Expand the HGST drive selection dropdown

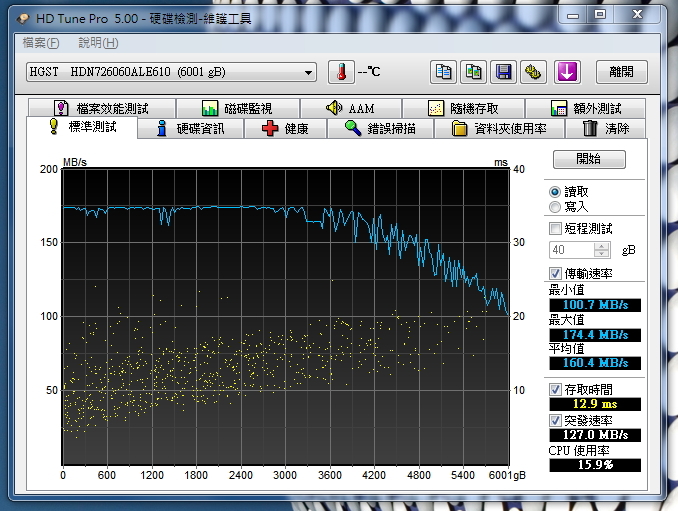coord(308,72)
